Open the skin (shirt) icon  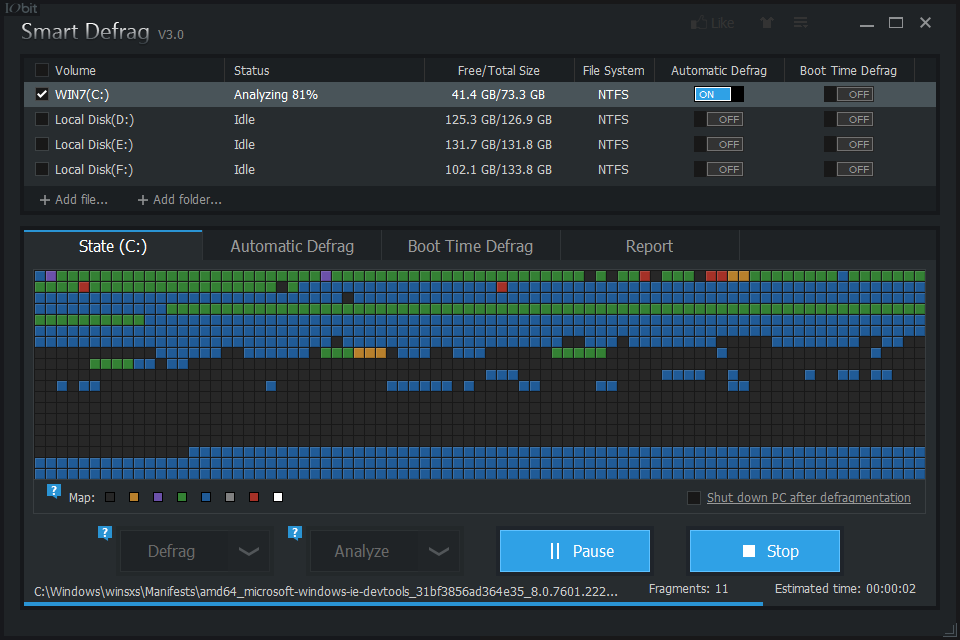tap(767, 23)
